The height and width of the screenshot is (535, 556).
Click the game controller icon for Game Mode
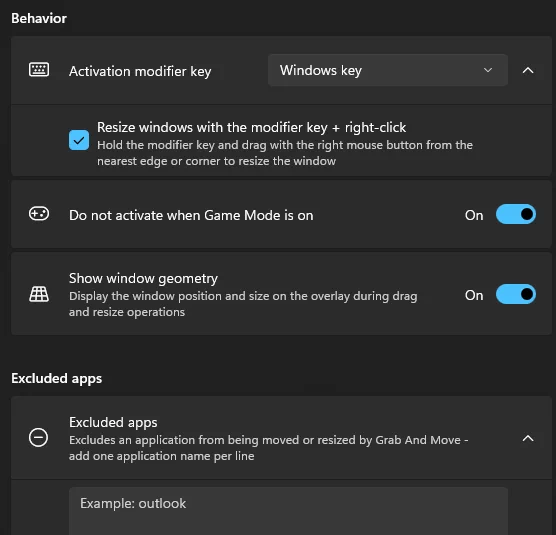tap(39, 214)
